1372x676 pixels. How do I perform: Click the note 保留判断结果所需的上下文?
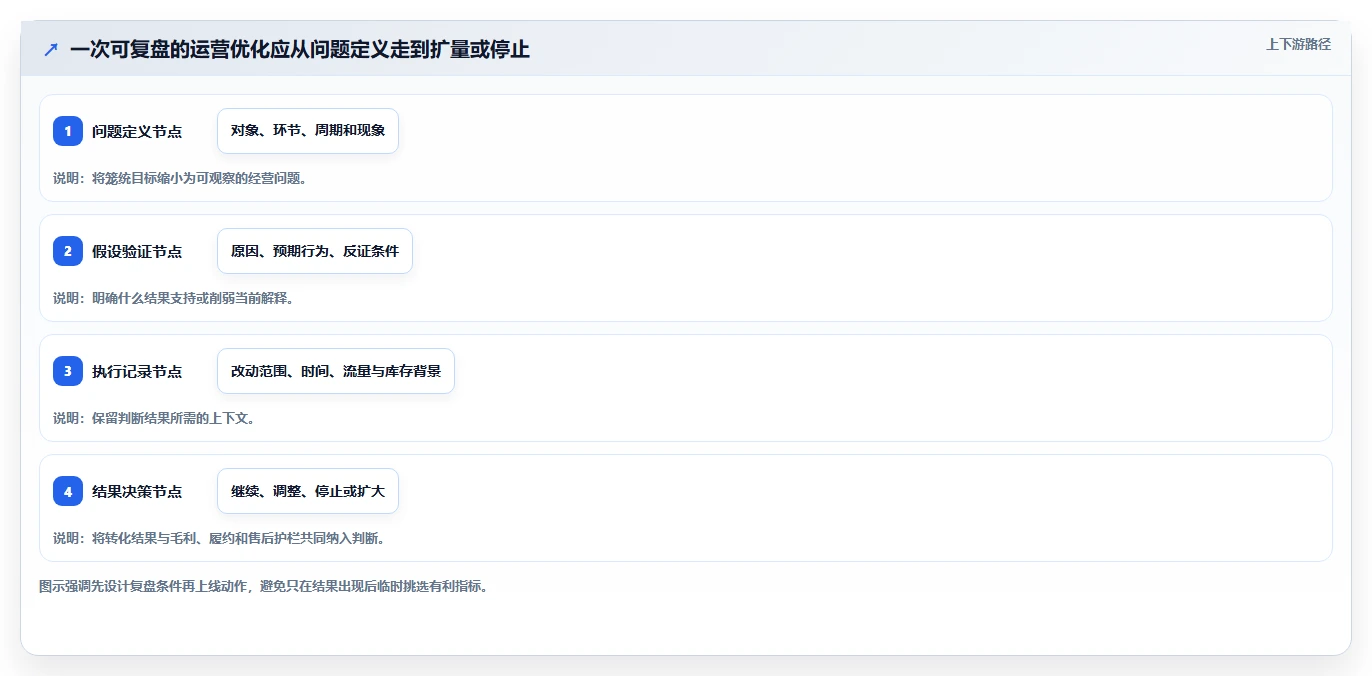coord(153,418)
